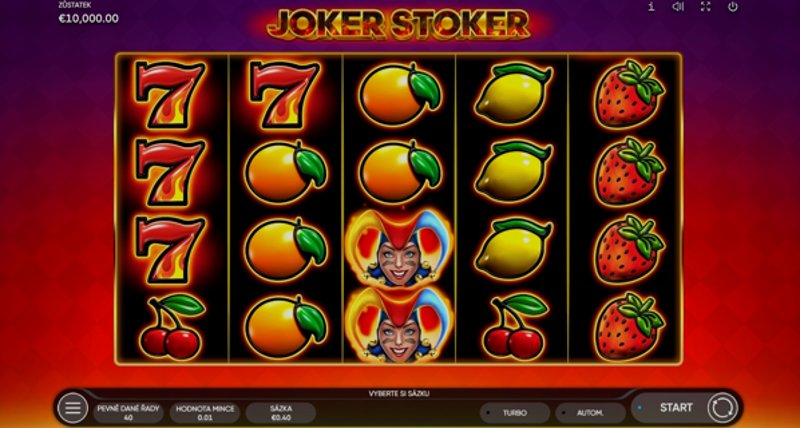The image size is (800, 428).
Task: Click the lower joker symbol
Action: click(x=399, y=325)
